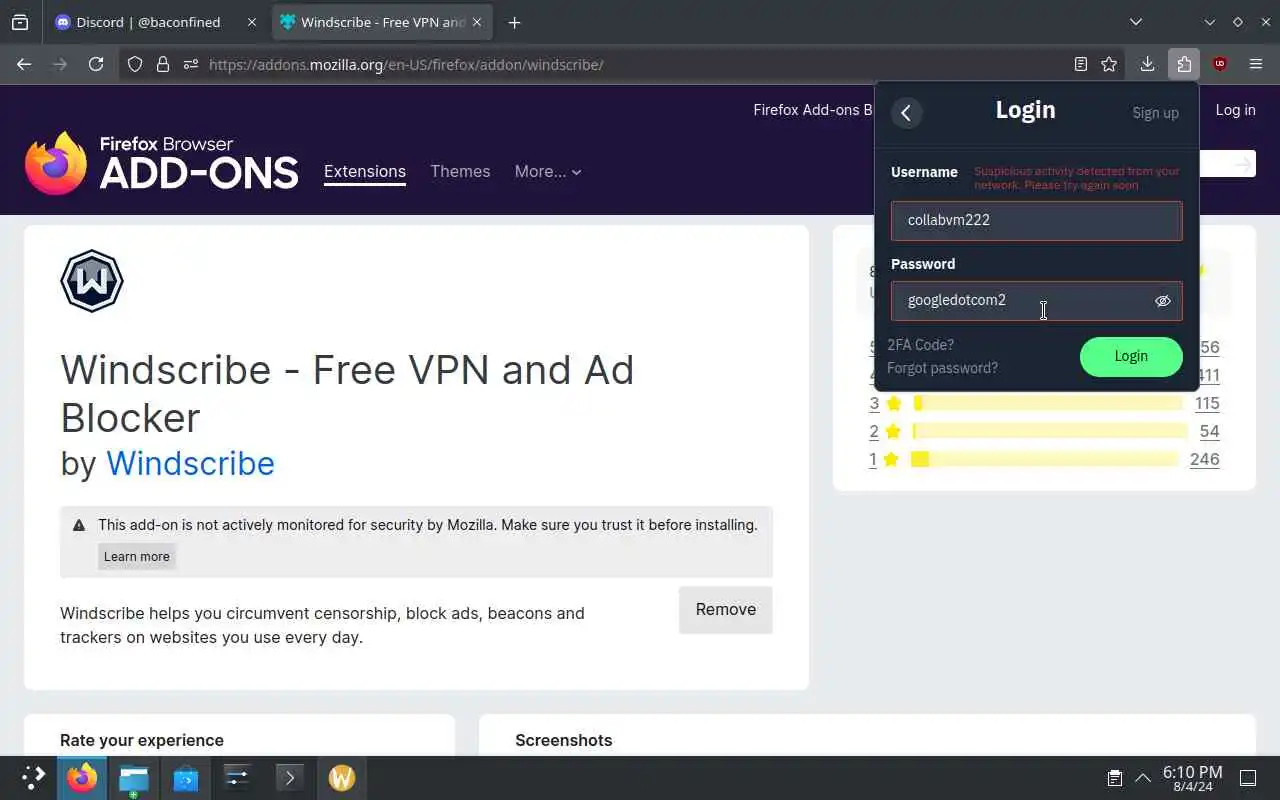The image size is (1280, 800).
Task: Open a new tab with plus button
Action: [x=514, y=22]
